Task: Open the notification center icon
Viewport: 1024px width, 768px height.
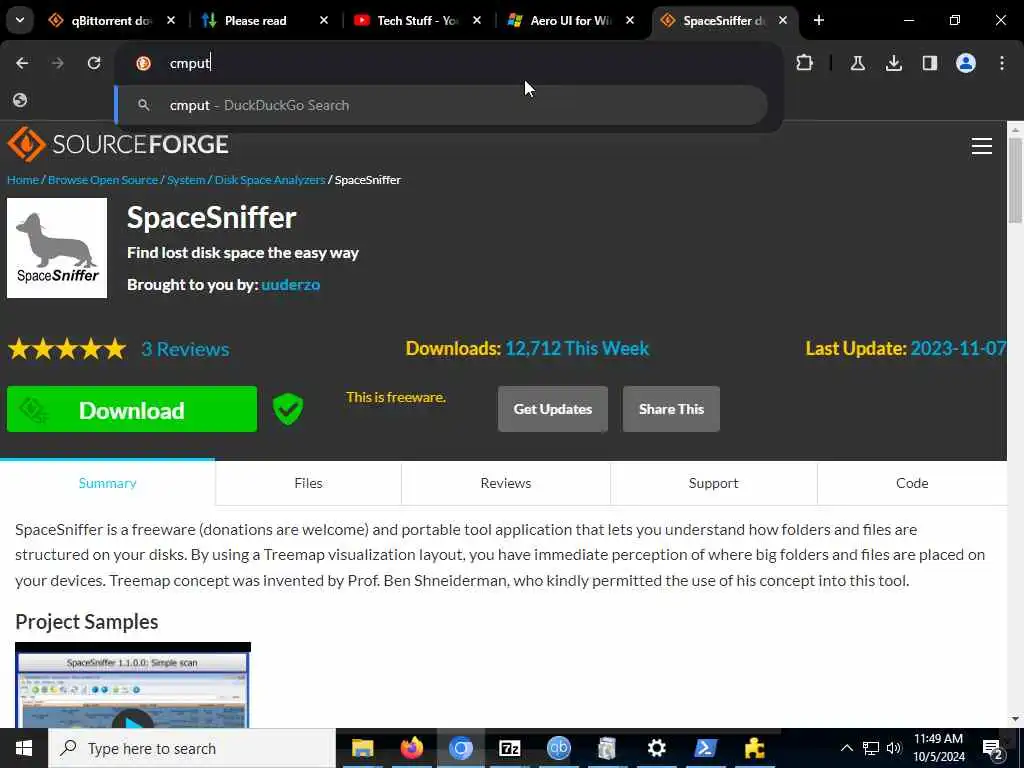Action: 993,749
